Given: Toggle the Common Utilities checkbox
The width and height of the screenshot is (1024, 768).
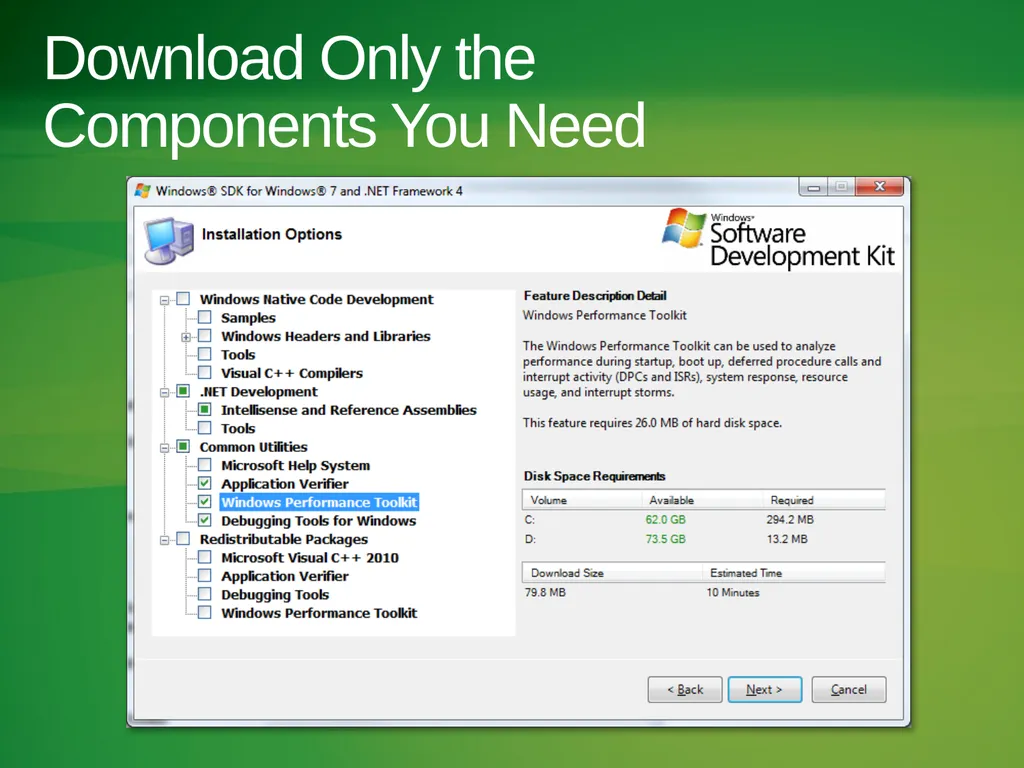Looking at the screenshot, I should [x=184, y=447].
